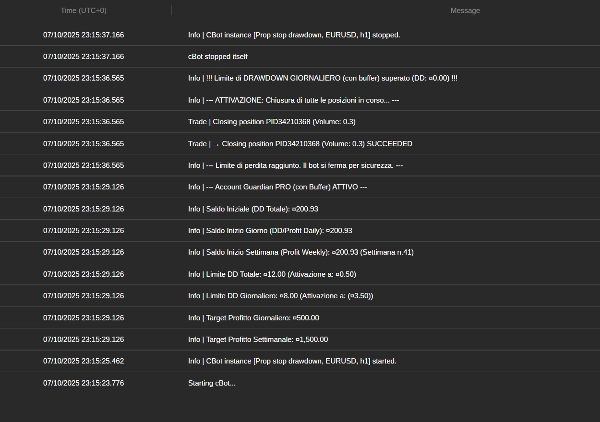Click the 'Limite di perdita raggiunto' message
This screenshot has height=422, width=600.
pyautogui.click(x=295, y=165)
